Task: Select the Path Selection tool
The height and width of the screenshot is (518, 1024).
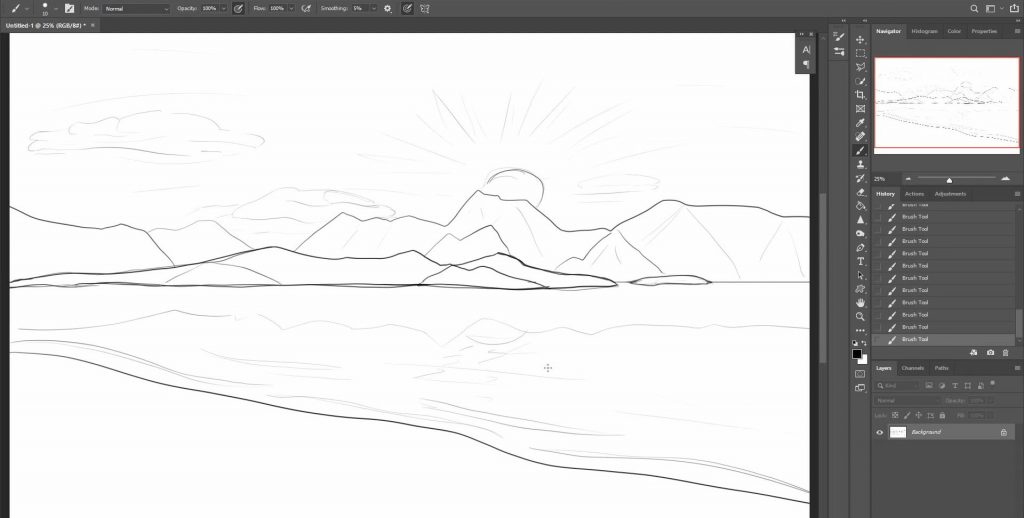Action: pos(860,275)
